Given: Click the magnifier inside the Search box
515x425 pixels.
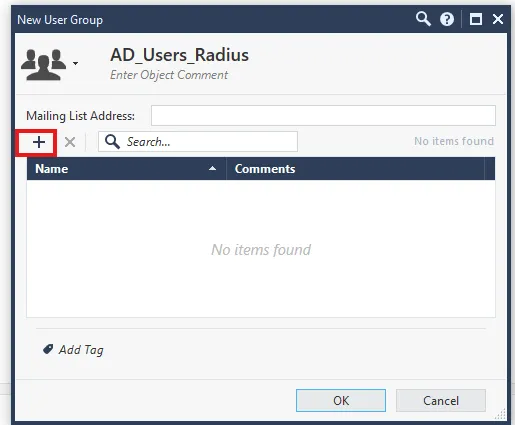Looking at the screenshot, I should (112, 142).
